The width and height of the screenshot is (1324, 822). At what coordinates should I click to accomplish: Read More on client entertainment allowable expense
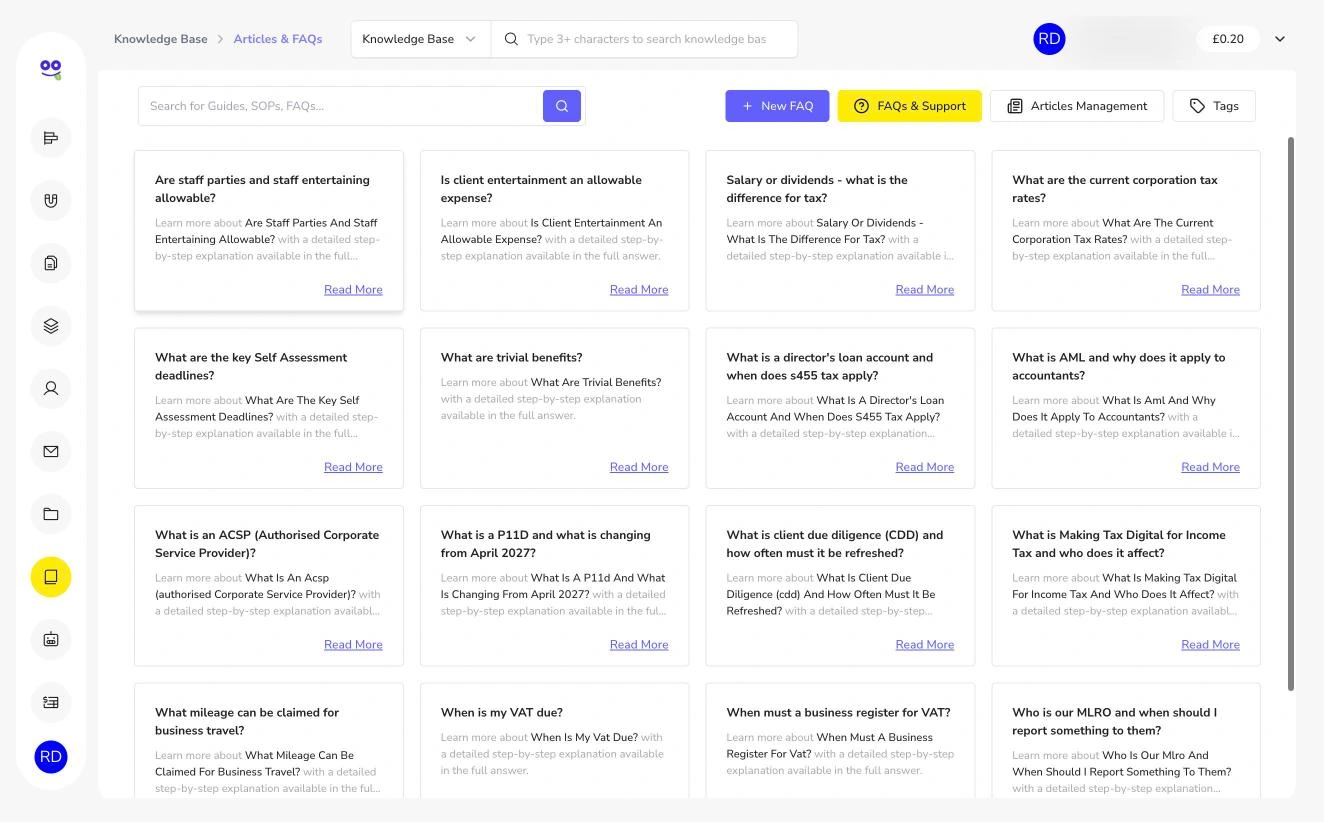[x=639, y=290]
